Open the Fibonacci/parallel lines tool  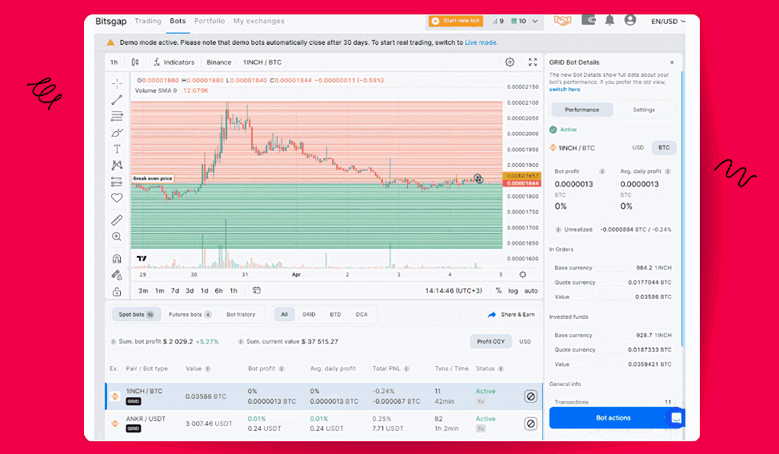117,116
